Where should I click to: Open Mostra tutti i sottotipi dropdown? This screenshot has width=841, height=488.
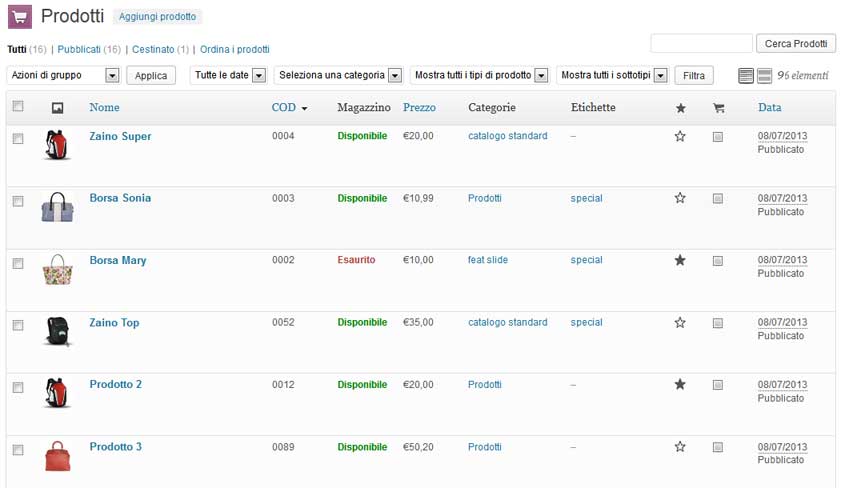[613, 75]
